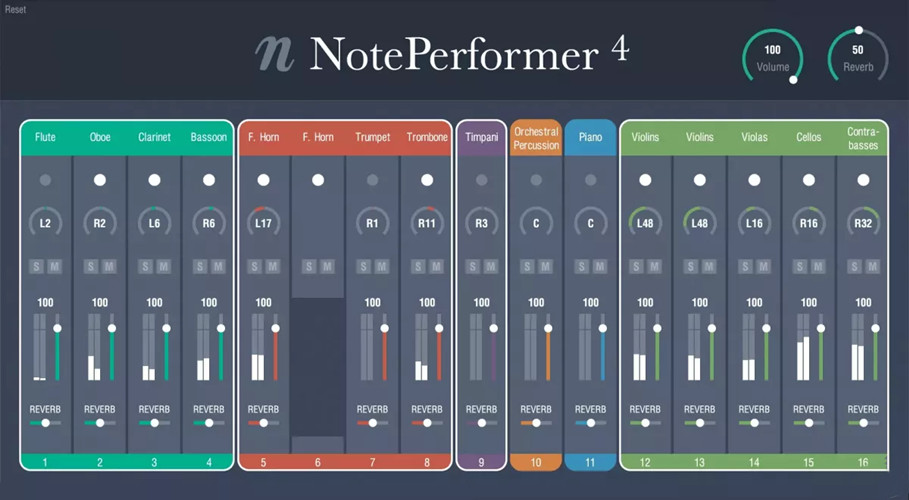Click the Violas L16 pan knob

[x=754, y=223]
